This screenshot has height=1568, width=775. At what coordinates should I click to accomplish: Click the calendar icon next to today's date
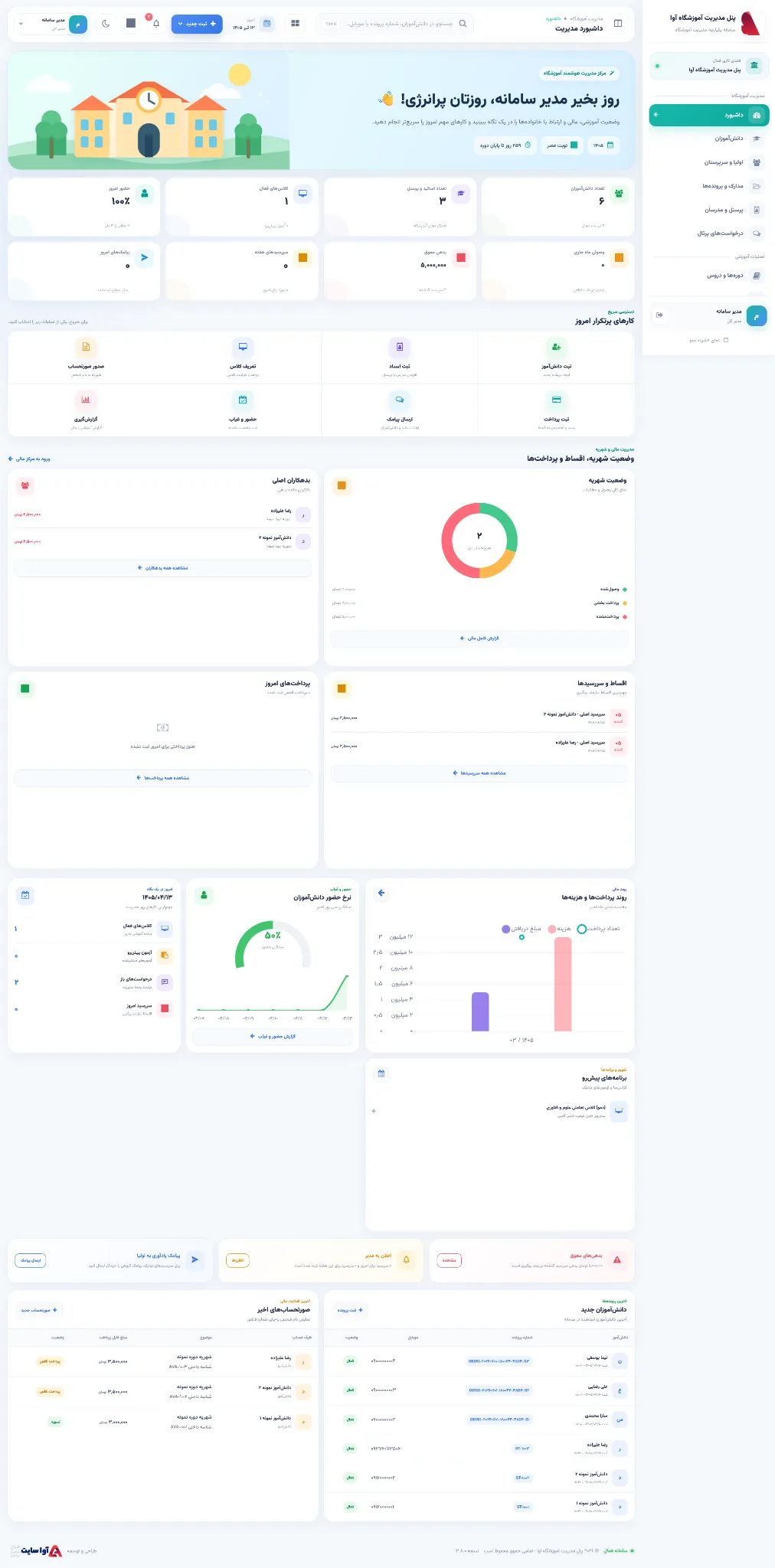(x=267, y=24)
